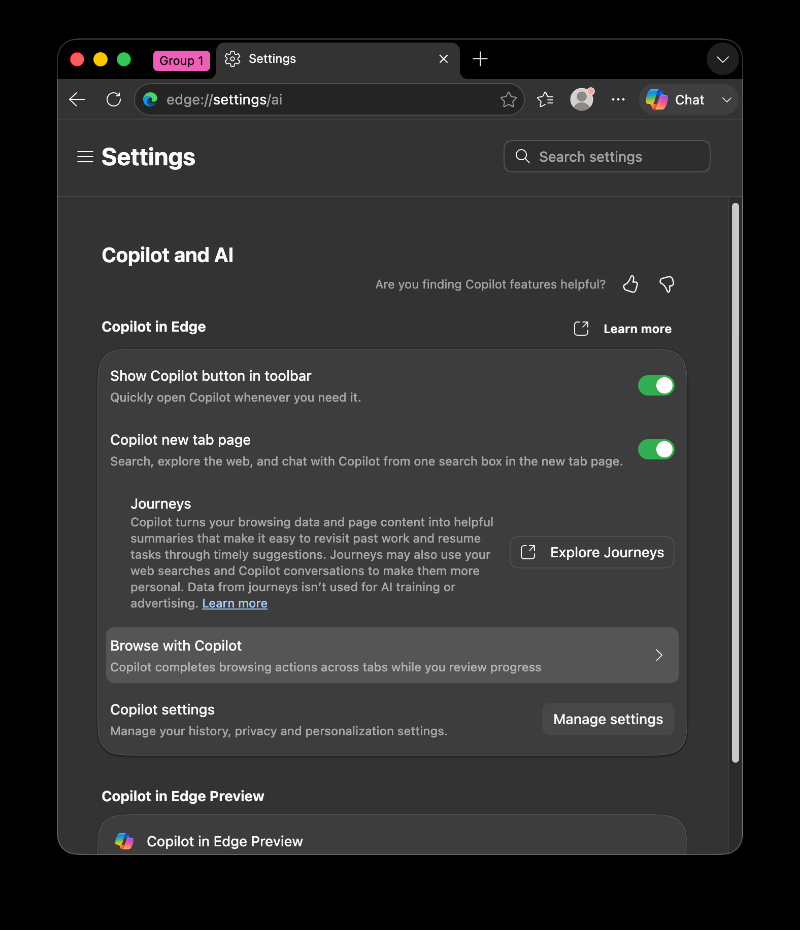Open the profile avatar menu

click(x=582, y=99)
